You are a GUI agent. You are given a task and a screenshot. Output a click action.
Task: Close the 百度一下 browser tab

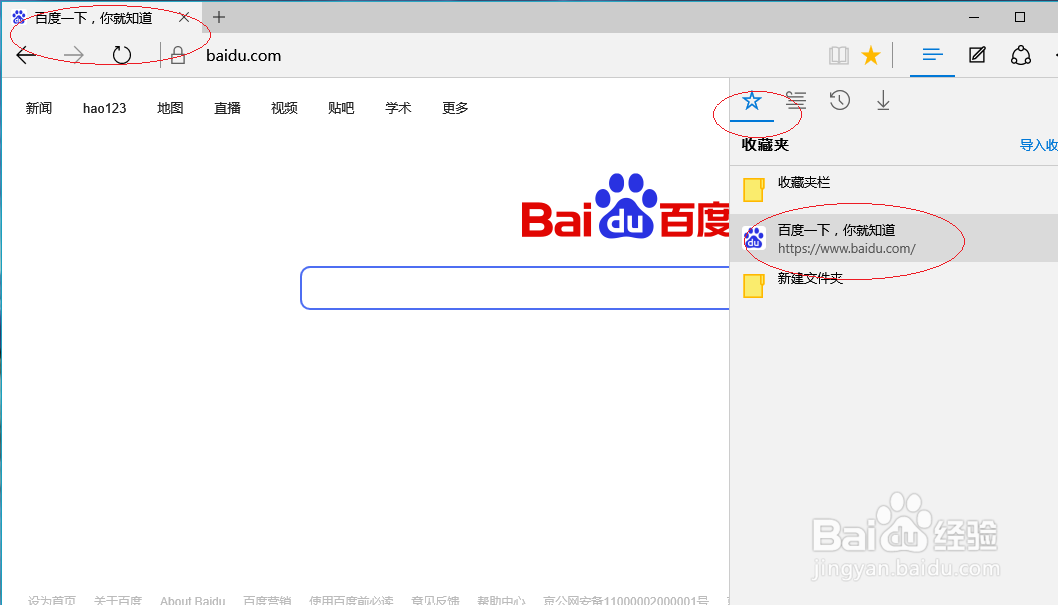point(184,18)
